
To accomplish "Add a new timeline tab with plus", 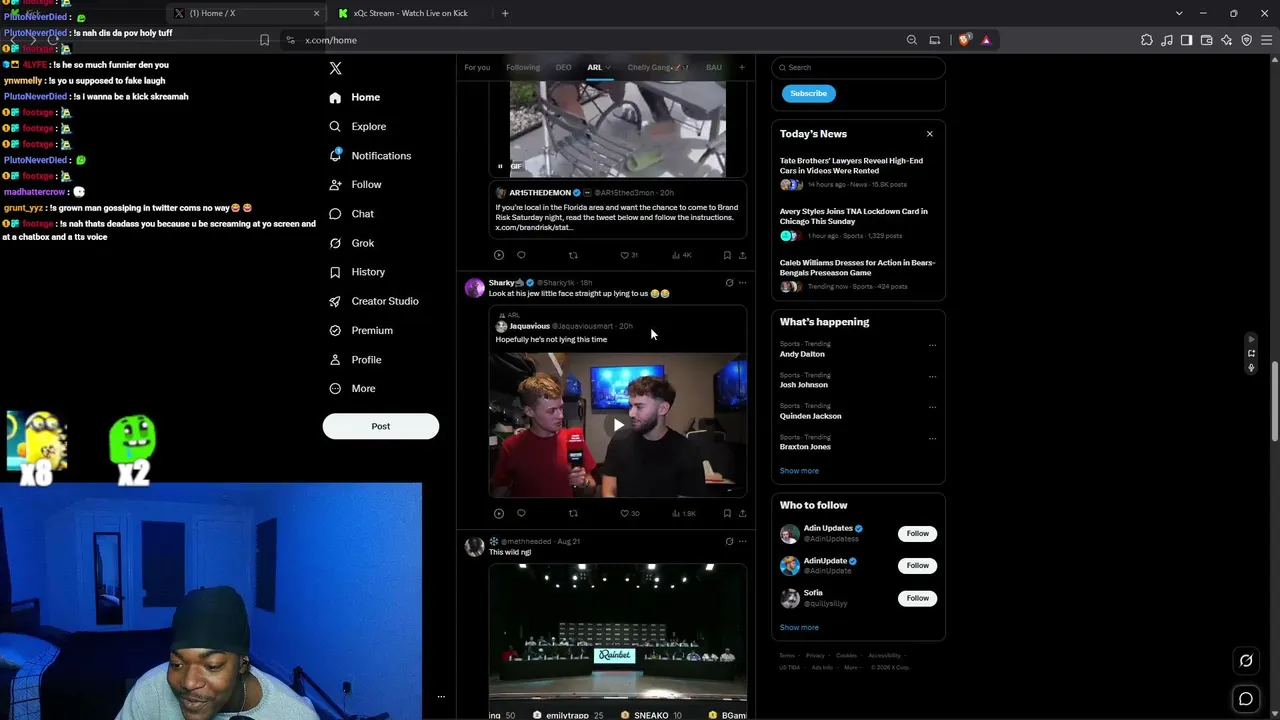I will pos(741,68).
